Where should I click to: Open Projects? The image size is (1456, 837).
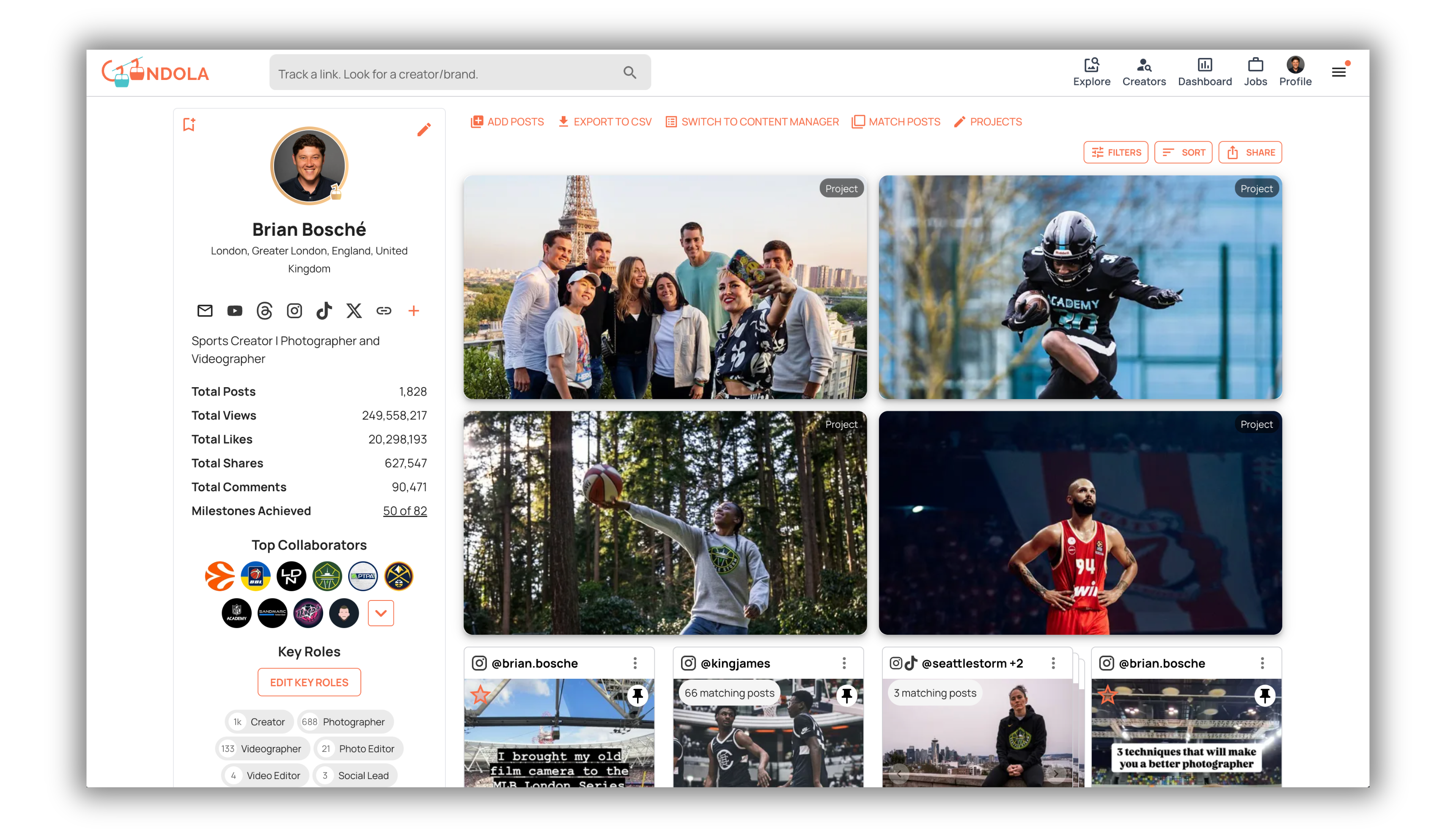point(988,122)
